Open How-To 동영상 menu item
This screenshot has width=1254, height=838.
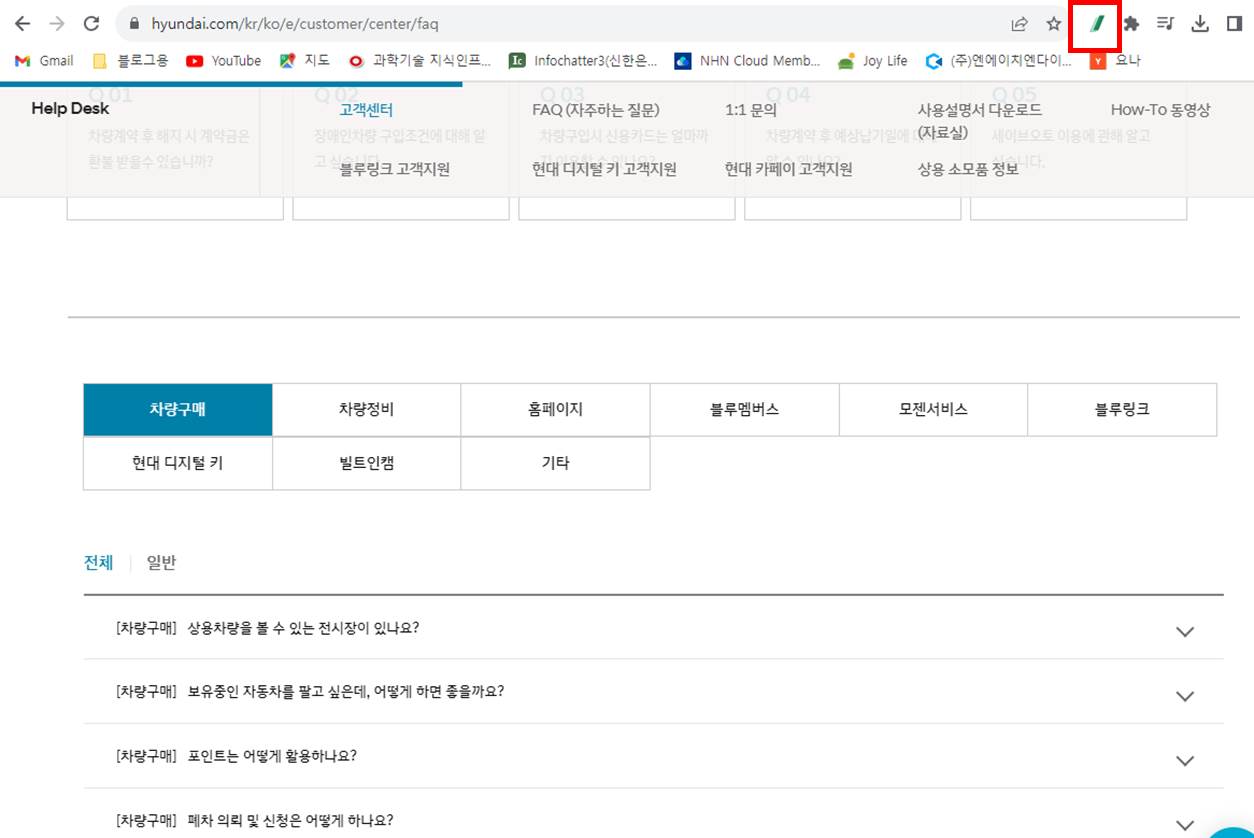pyautogui.click(x=1160, y=110)
